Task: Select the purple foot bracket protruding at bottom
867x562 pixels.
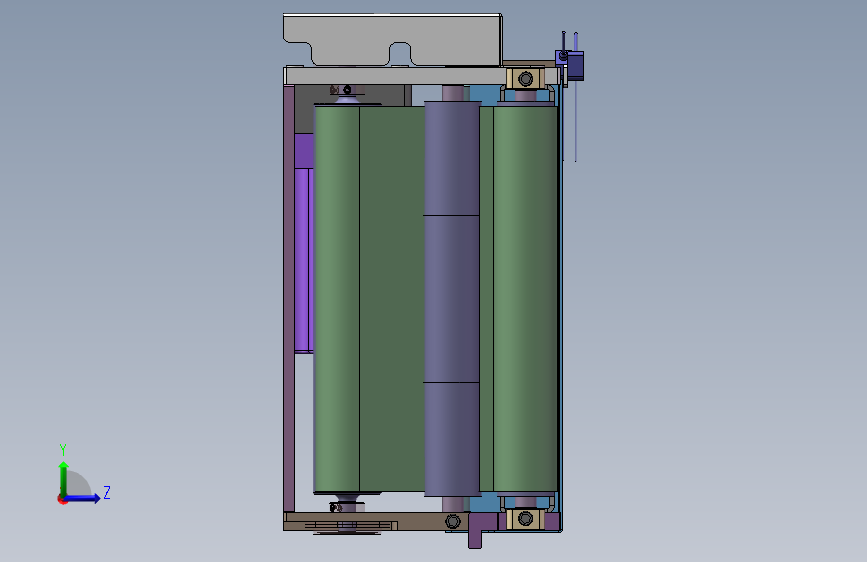Action: tap(475, 531)
